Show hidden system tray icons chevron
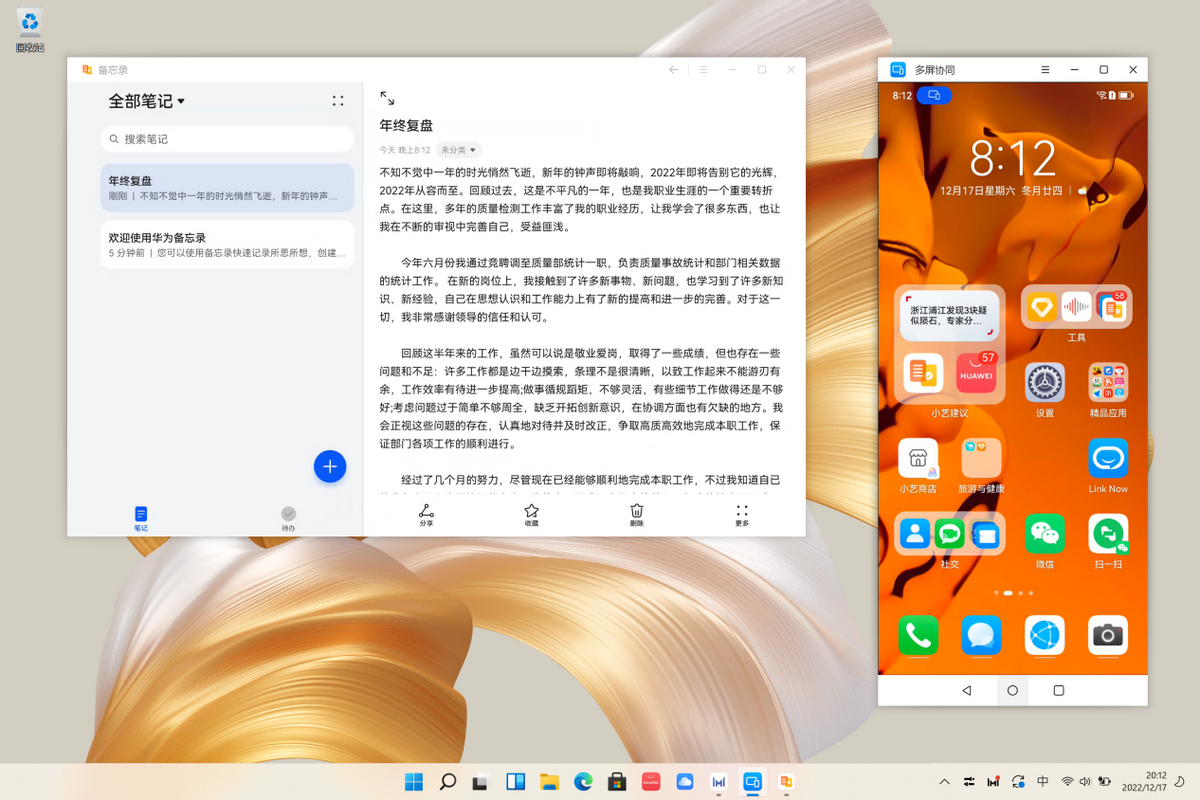 point(943,781)
